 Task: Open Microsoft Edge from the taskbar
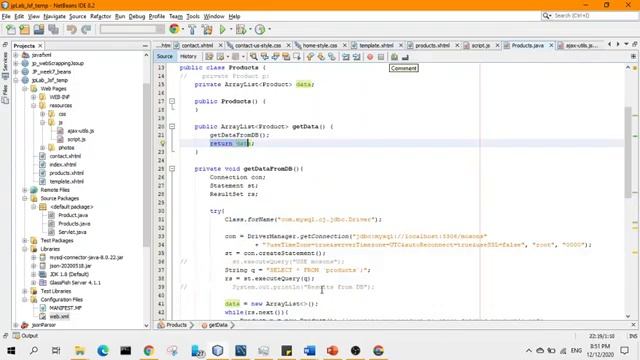pos(103,350)
